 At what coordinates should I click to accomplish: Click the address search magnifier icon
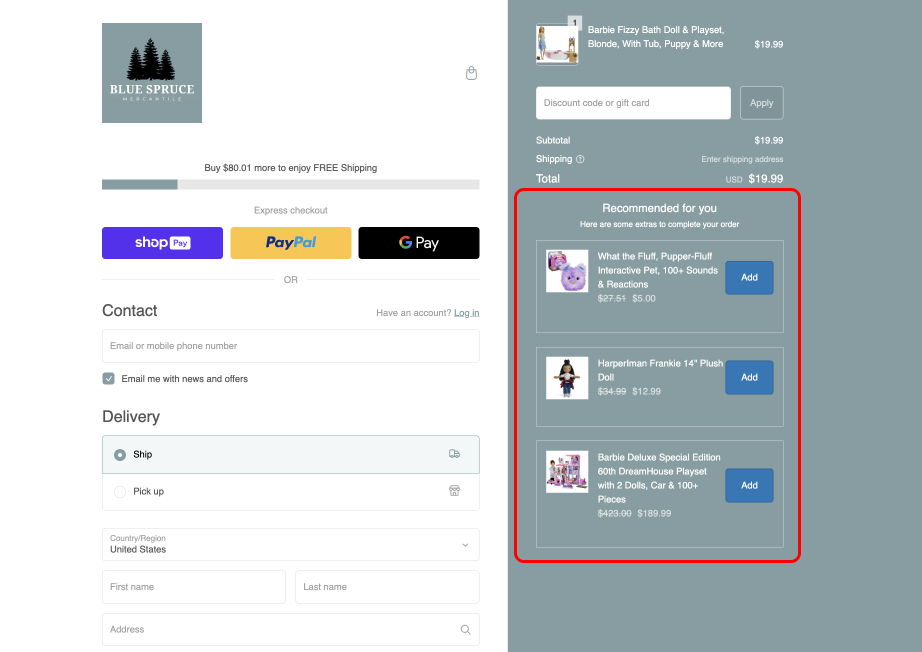coord(465,630)
